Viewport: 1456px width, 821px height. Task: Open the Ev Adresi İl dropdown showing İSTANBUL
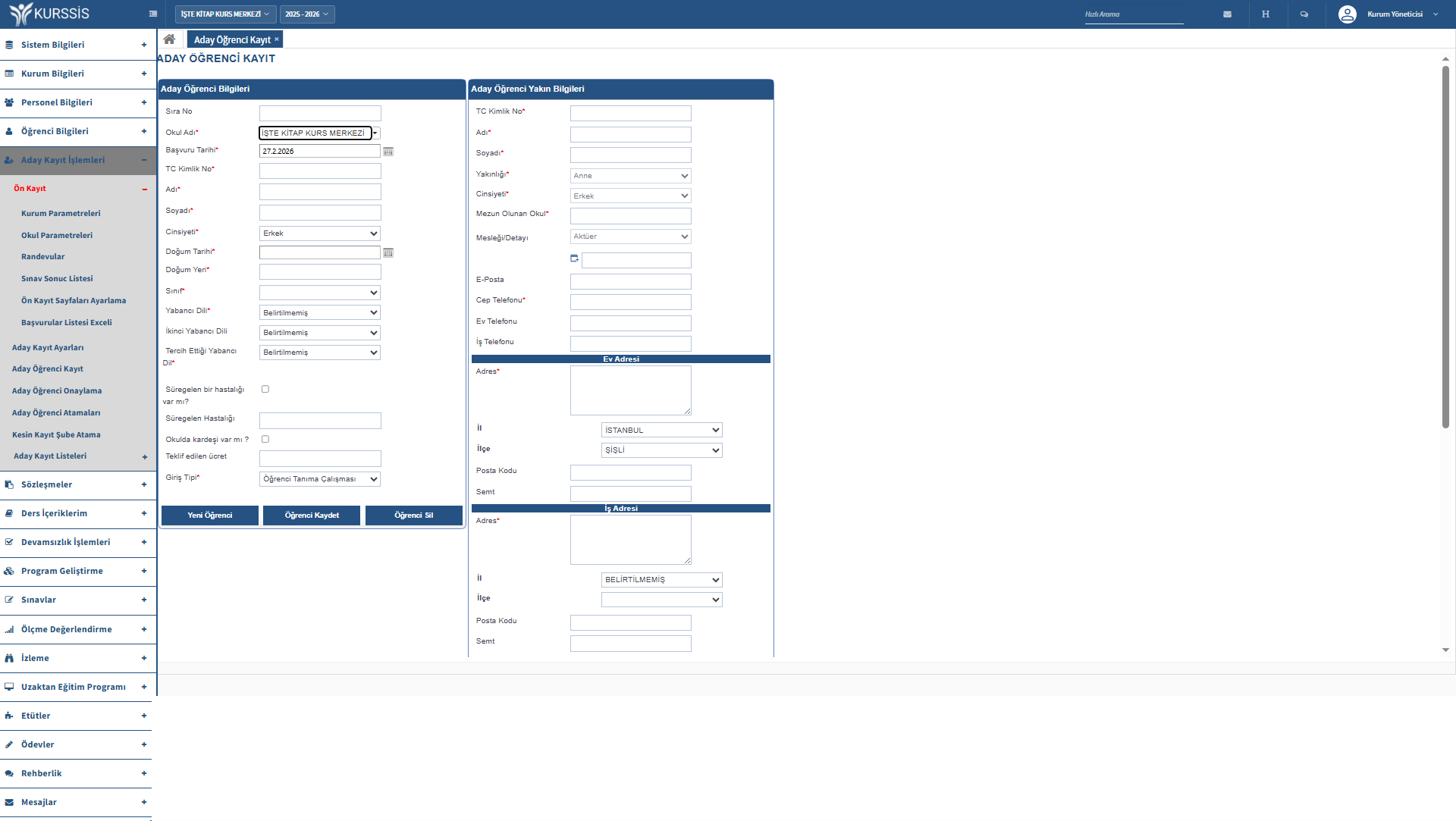pos(661,430)
